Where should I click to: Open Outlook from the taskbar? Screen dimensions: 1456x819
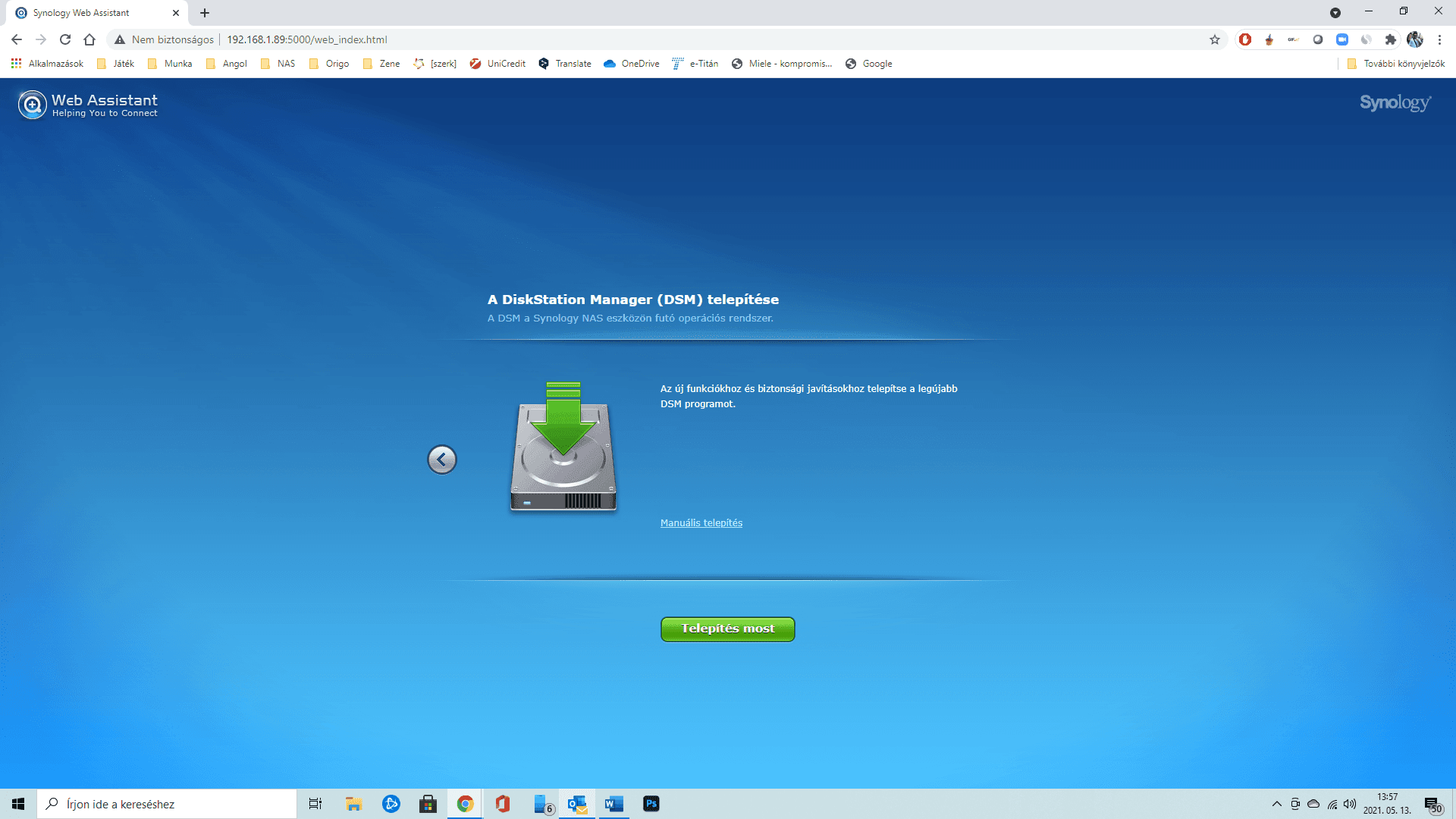576,804
